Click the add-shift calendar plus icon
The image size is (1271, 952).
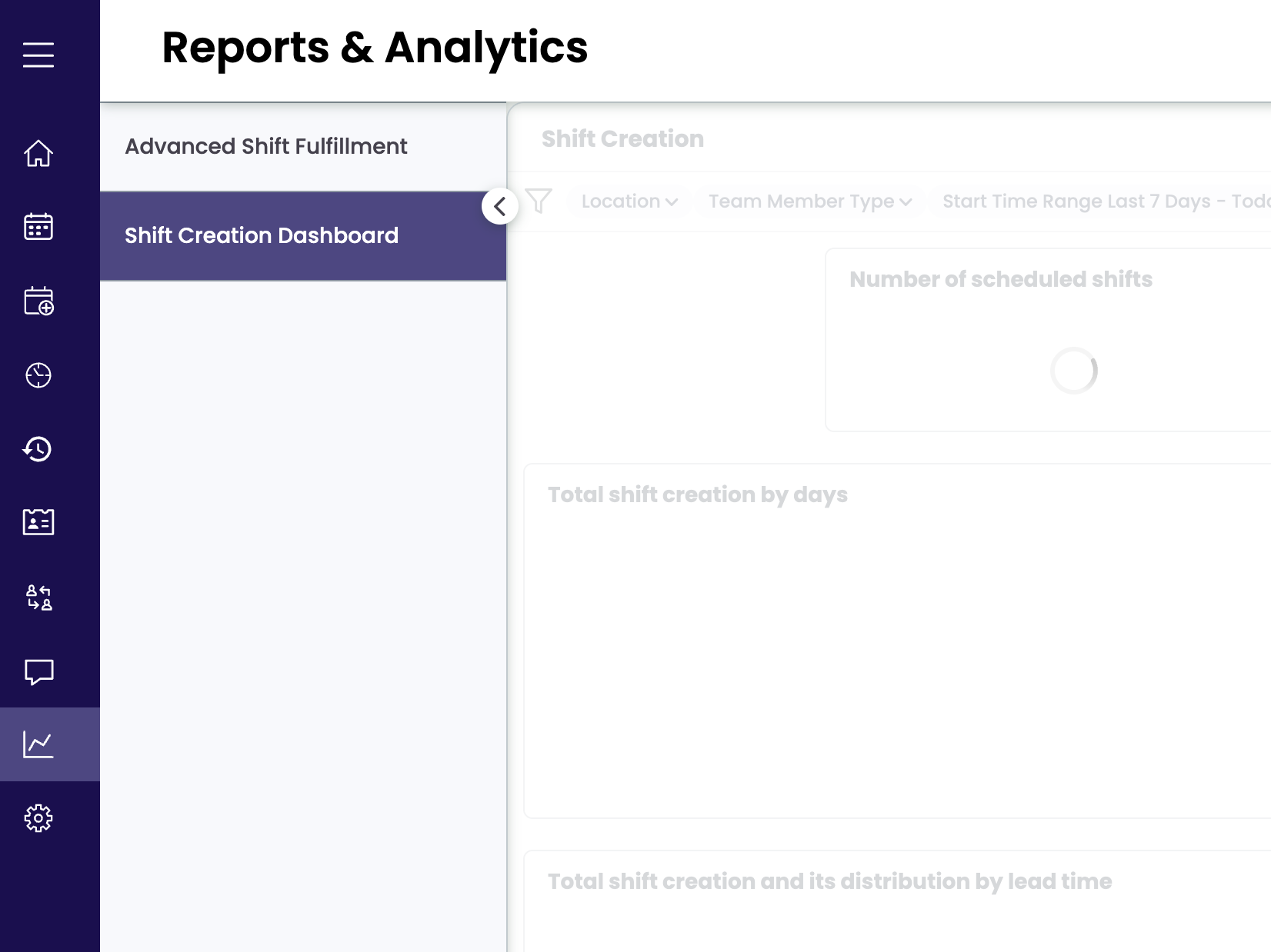point(38,301)
